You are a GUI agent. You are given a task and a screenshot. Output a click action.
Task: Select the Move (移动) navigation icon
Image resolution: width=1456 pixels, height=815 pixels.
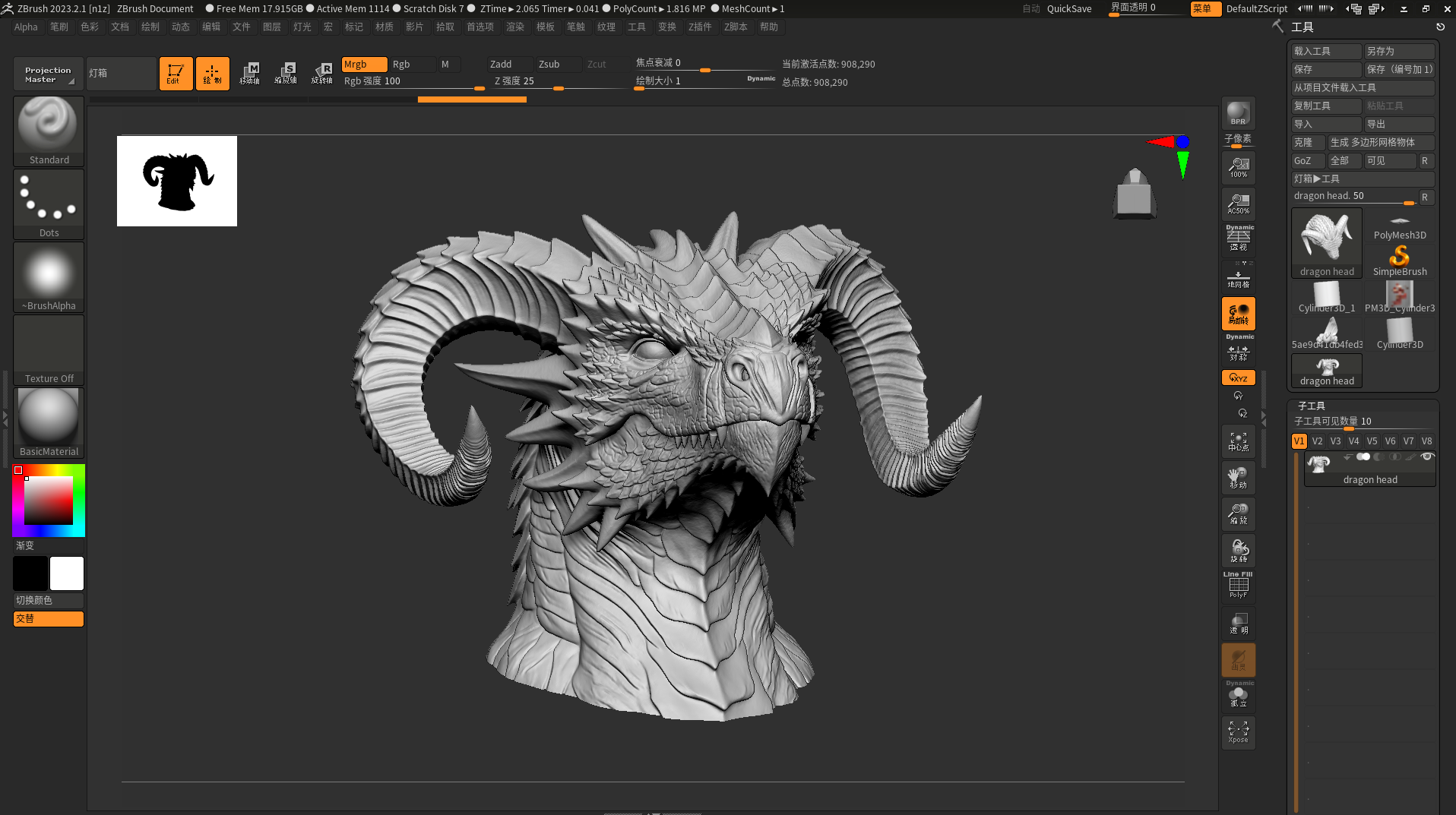[x=1238, y=477]
